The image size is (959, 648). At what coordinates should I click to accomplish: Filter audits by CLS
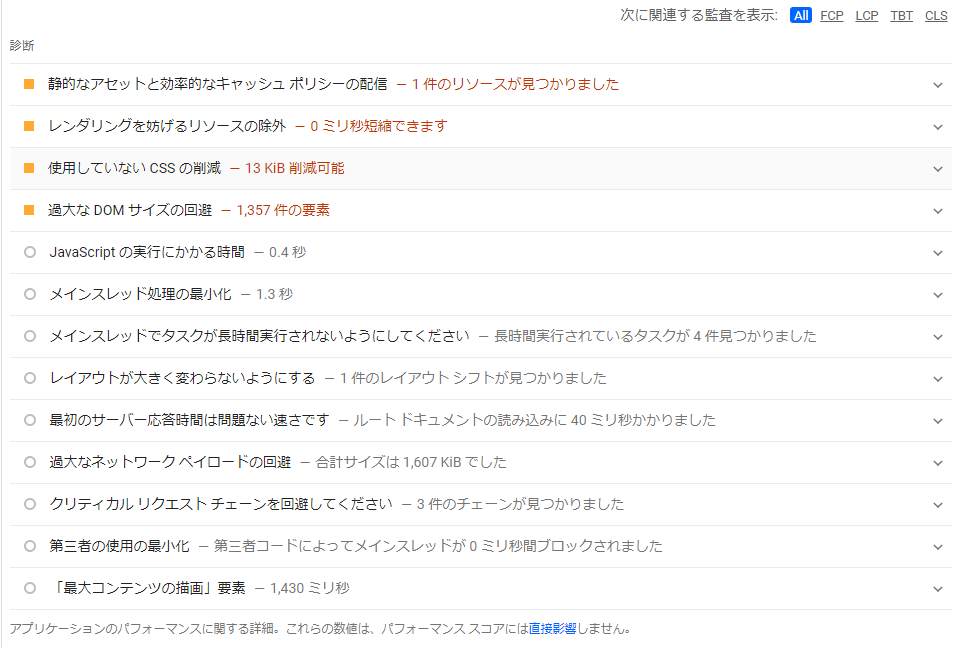click(936, 15)
